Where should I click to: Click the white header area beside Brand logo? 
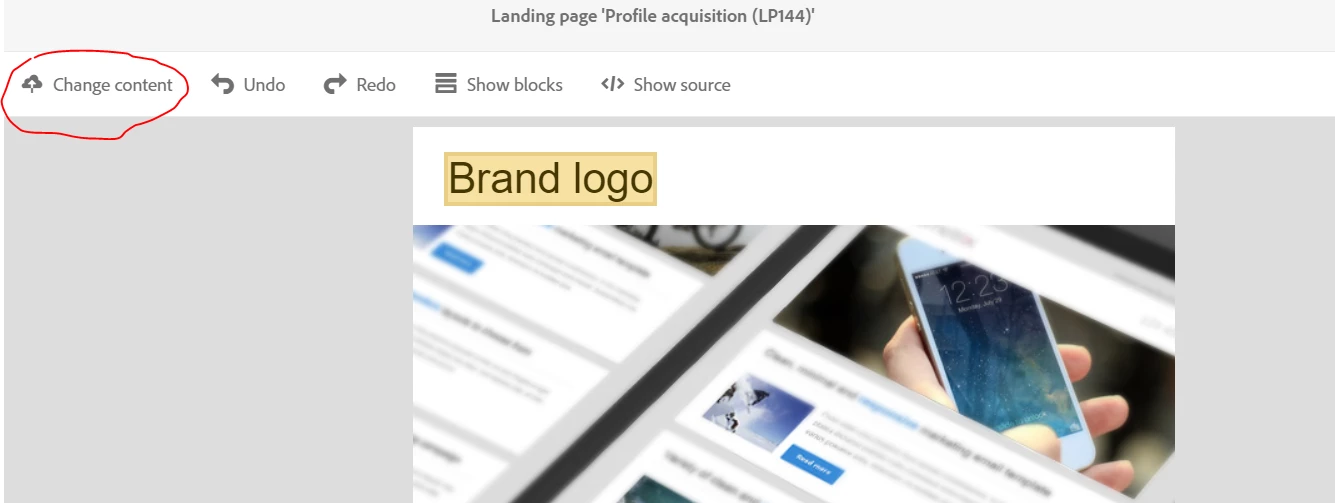[x=915, y=177]
